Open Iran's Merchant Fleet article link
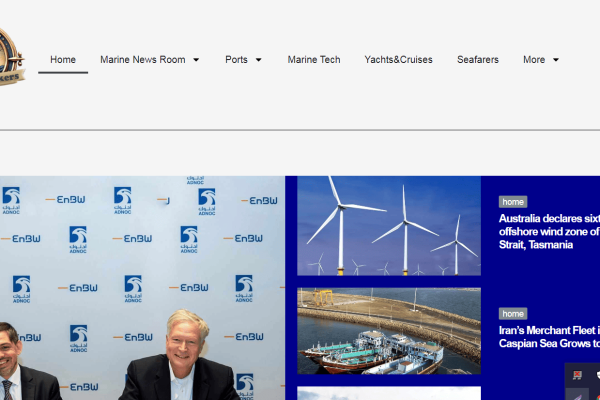 (x=549, y=337)
